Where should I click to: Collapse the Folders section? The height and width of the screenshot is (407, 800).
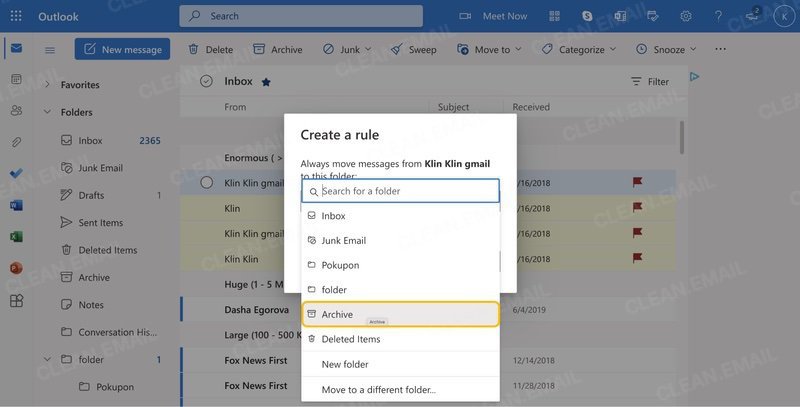(47, 112)
